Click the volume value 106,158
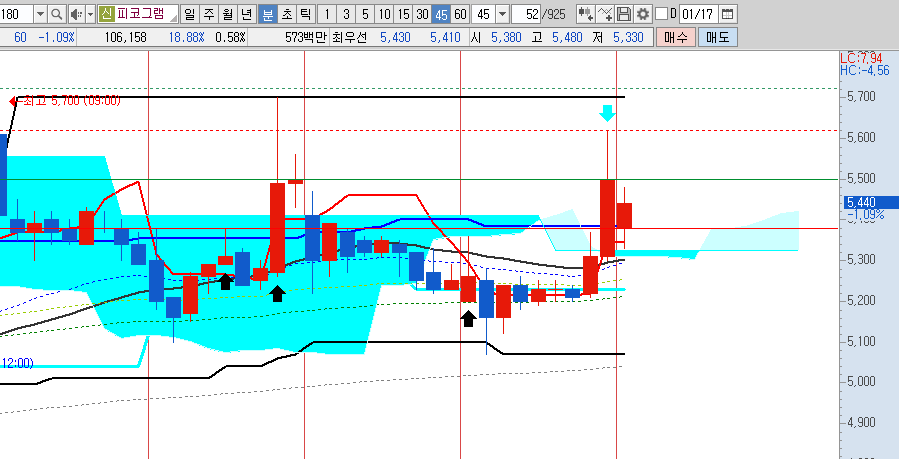Screen dimensions: 899x459 (x=126, y=38)
